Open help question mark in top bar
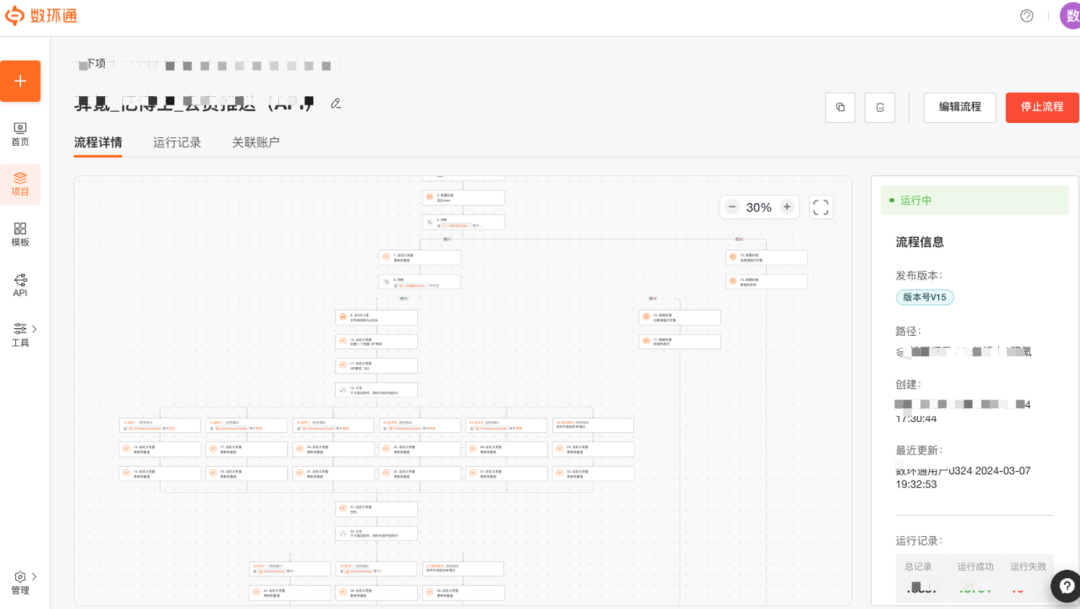Image resolution: width=1080 pixels, height=609 pixels. pos(1026,16)
